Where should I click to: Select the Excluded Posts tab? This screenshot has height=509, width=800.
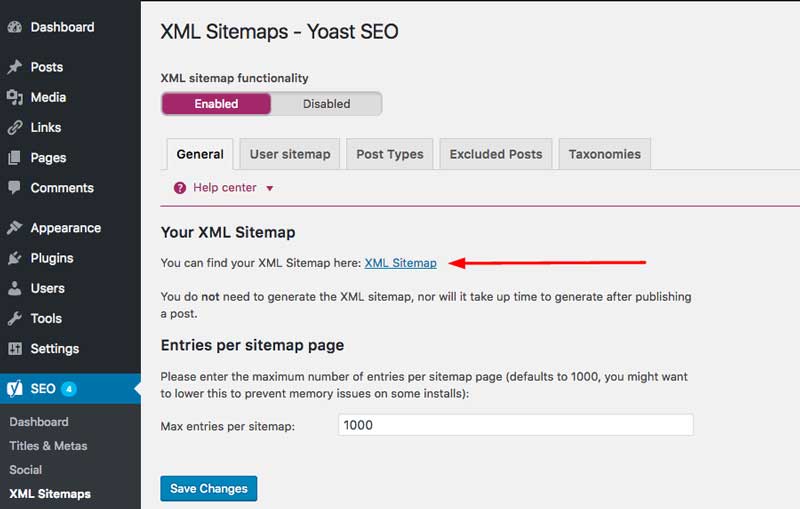[496, 154]
